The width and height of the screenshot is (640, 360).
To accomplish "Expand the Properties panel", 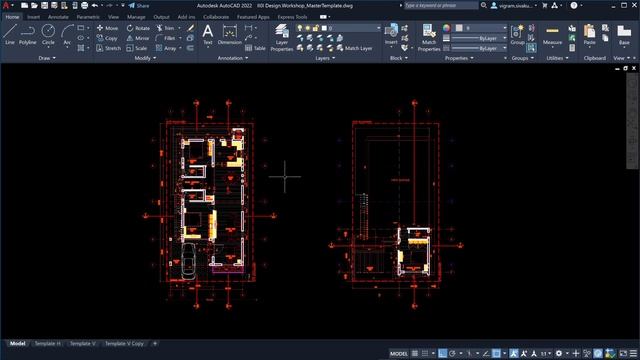I will pyautogui.click(x=459, y=58).
